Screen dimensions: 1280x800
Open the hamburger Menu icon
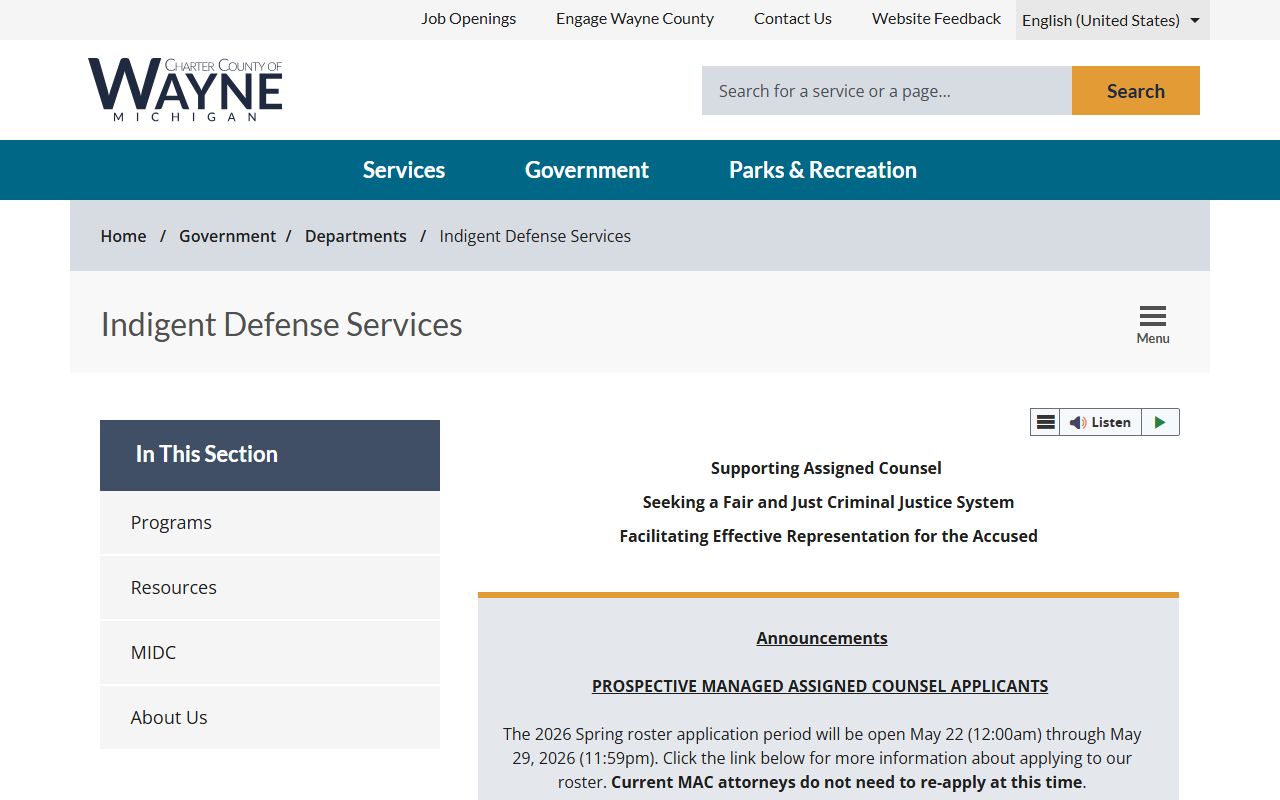[x=1152, y=324]
